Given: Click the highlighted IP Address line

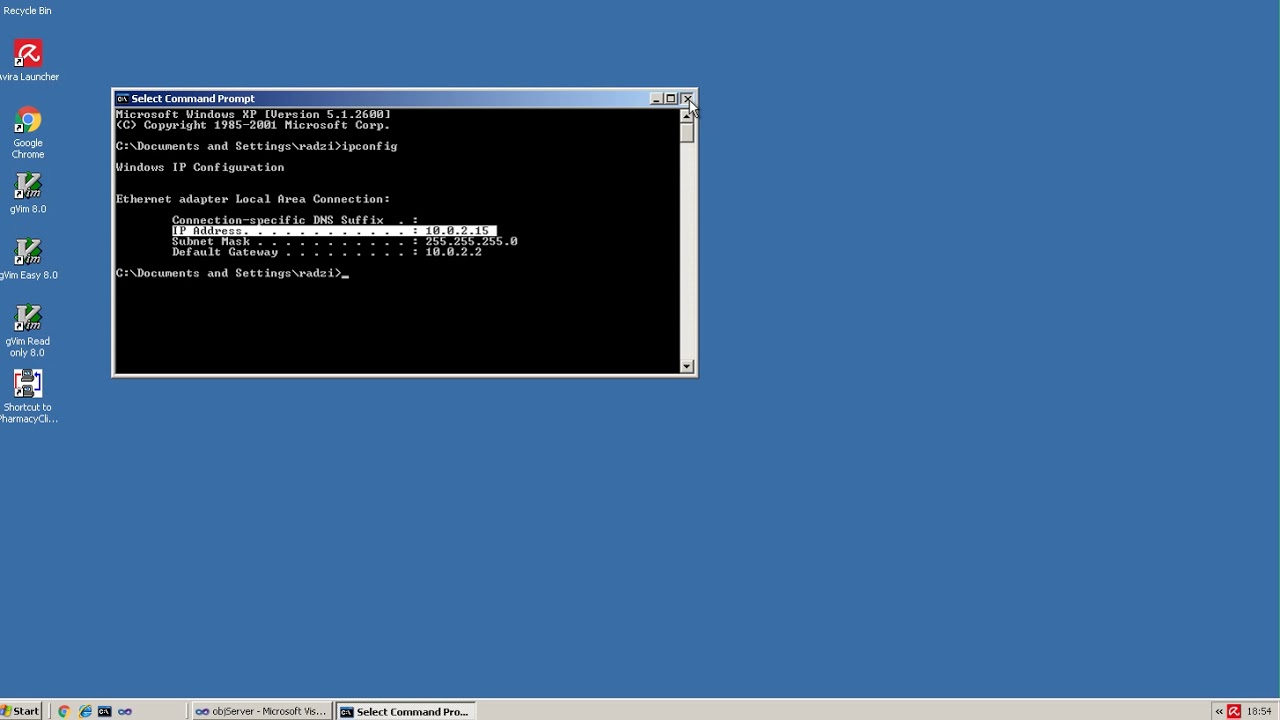Looking at the screenshot, I should click(x=334, y=230).
